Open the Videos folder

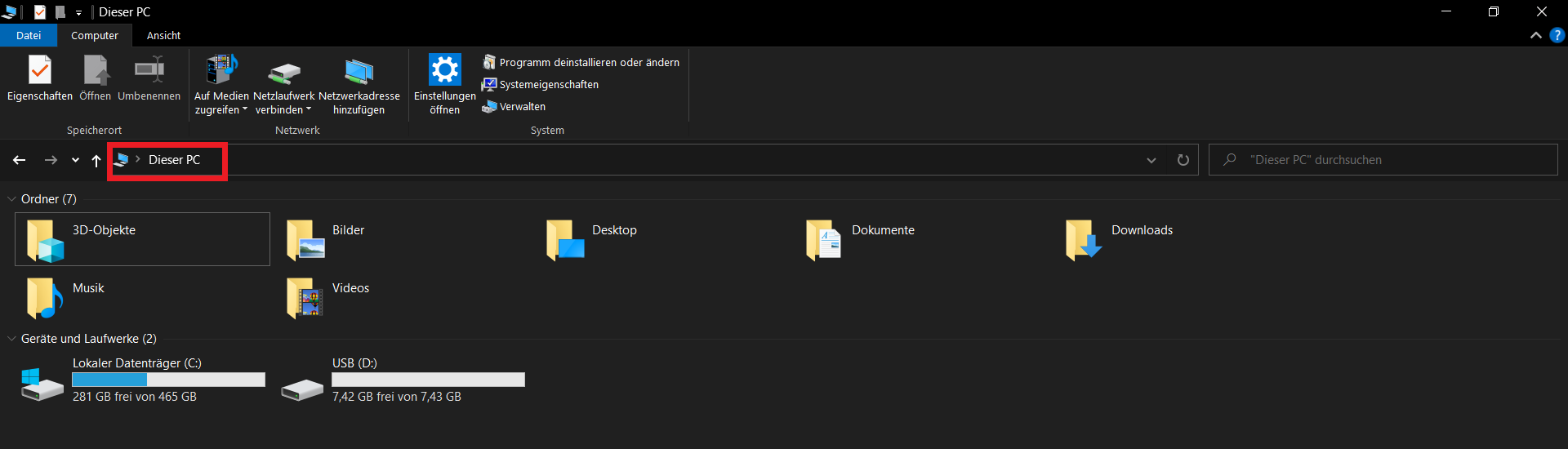tap(305, 298)
